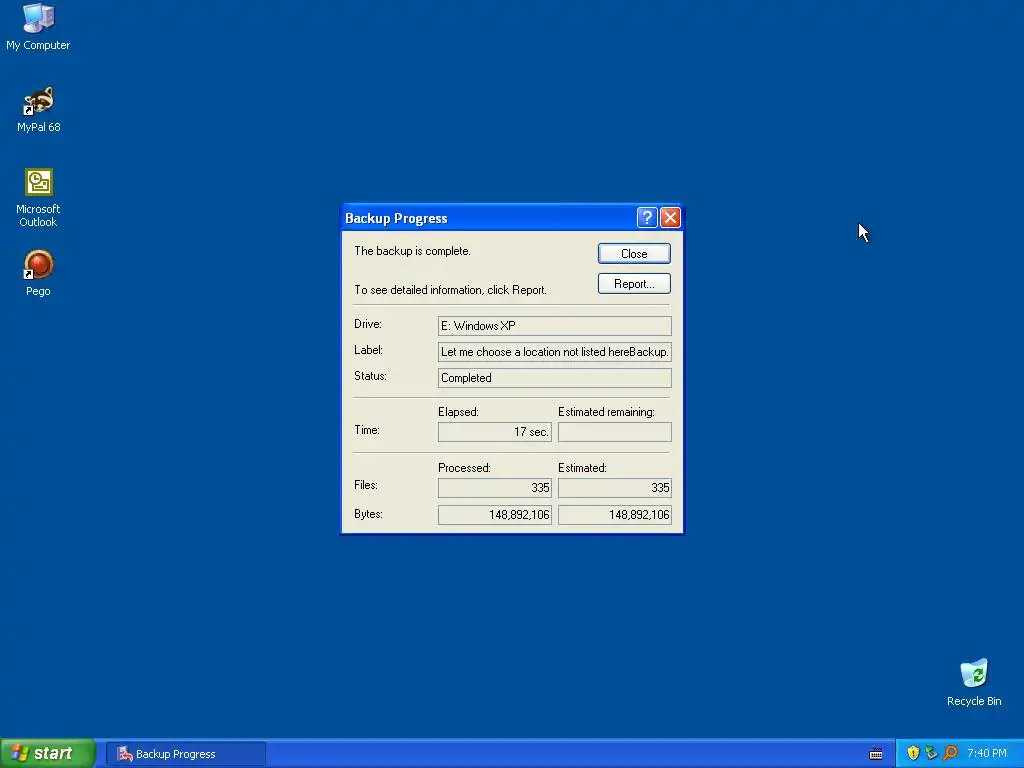Click the Drive field showing E: Windows XP
Screen dimensions: 1024x768
click(x=554, y=326)
